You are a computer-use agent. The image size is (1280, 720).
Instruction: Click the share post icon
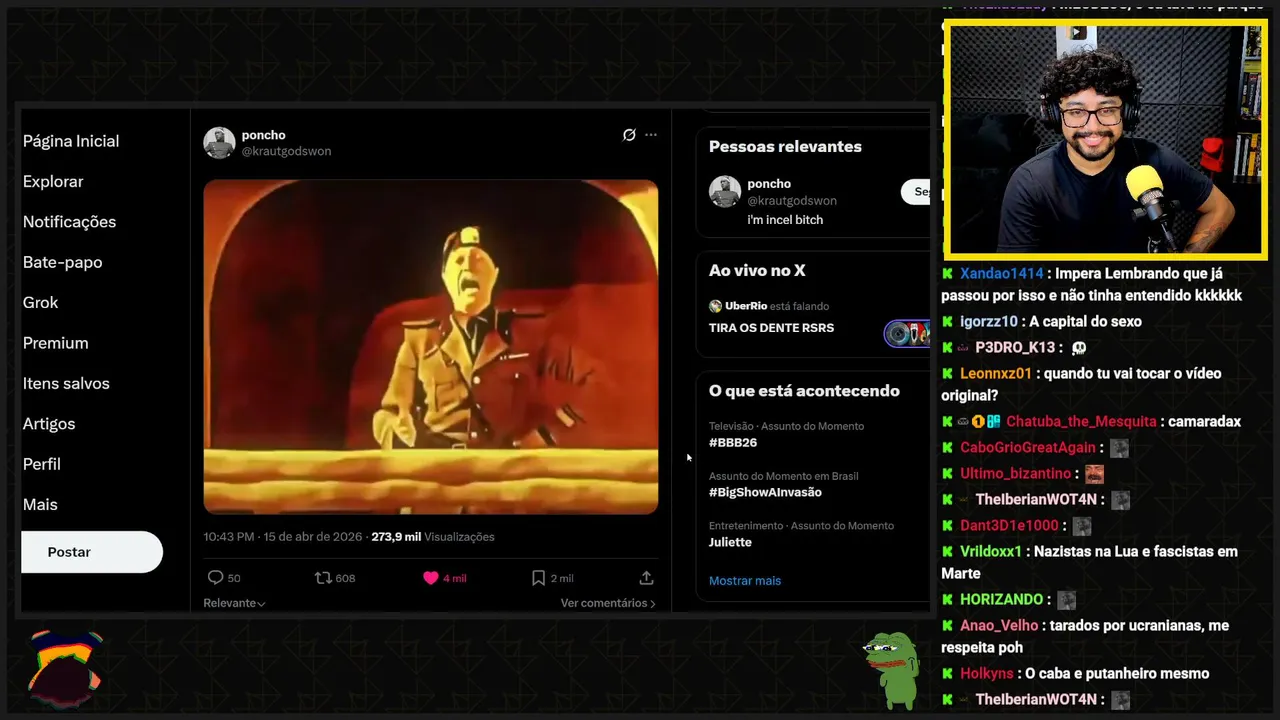646,578
